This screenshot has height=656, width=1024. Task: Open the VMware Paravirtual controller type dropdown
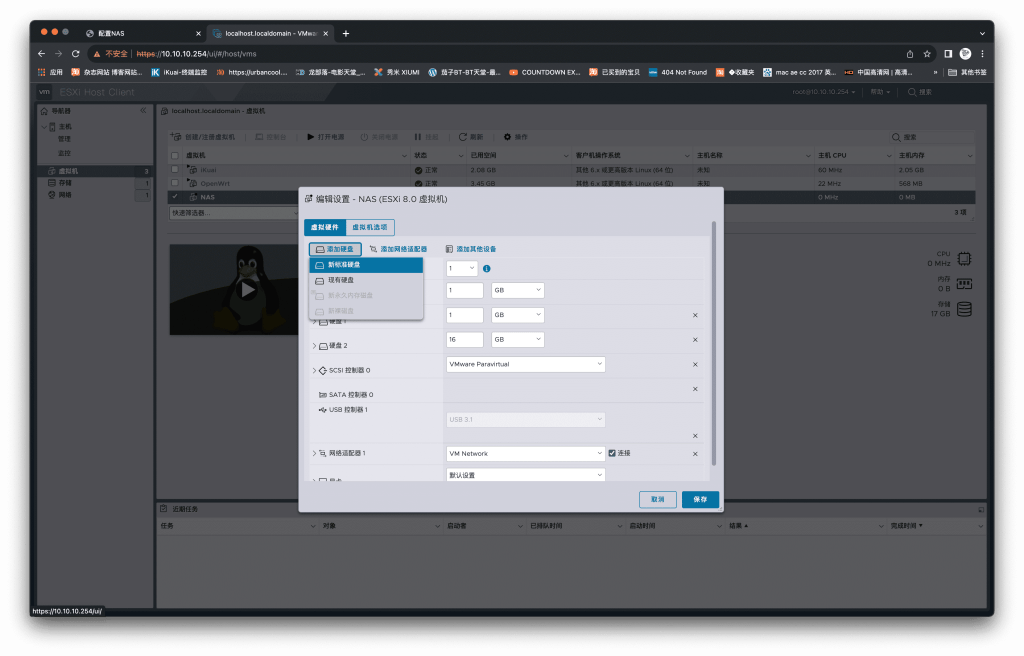click(x=525, y=365)
